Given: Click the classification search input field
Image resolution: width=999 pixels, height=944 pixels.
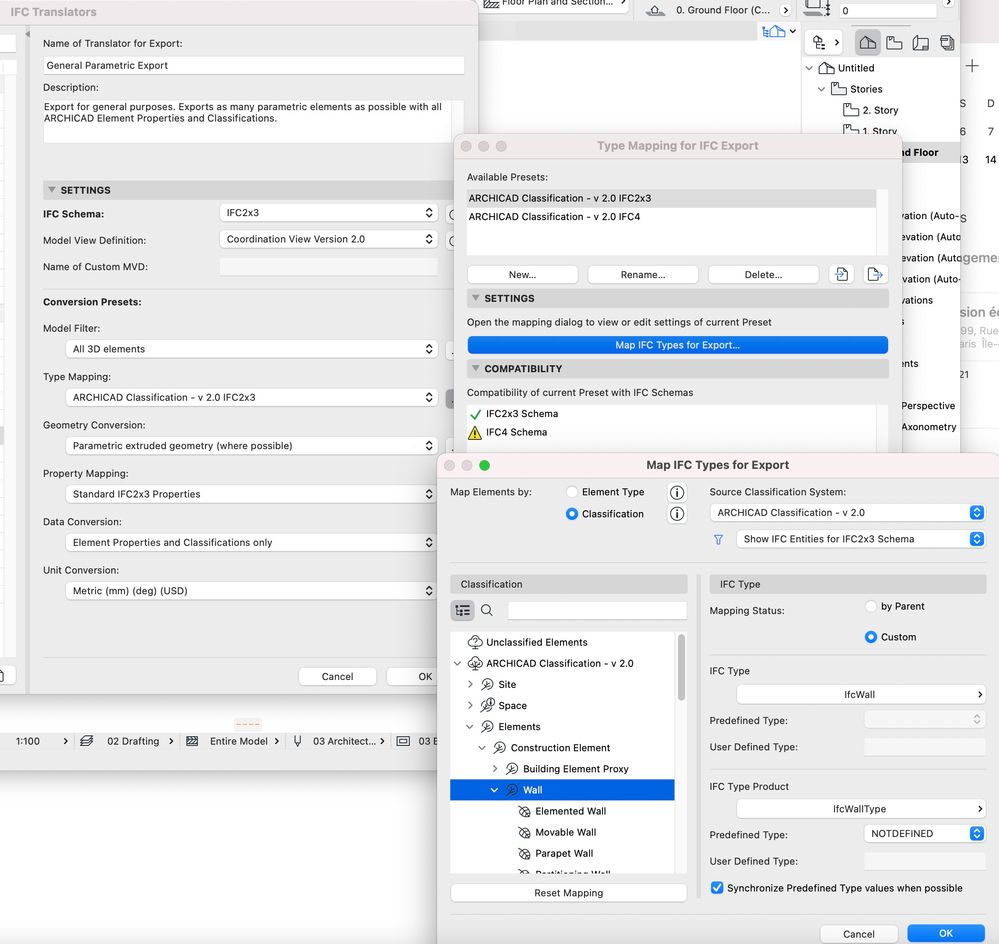Looking at the screenshot, I should pyautogui.click(x=597, y=610).
